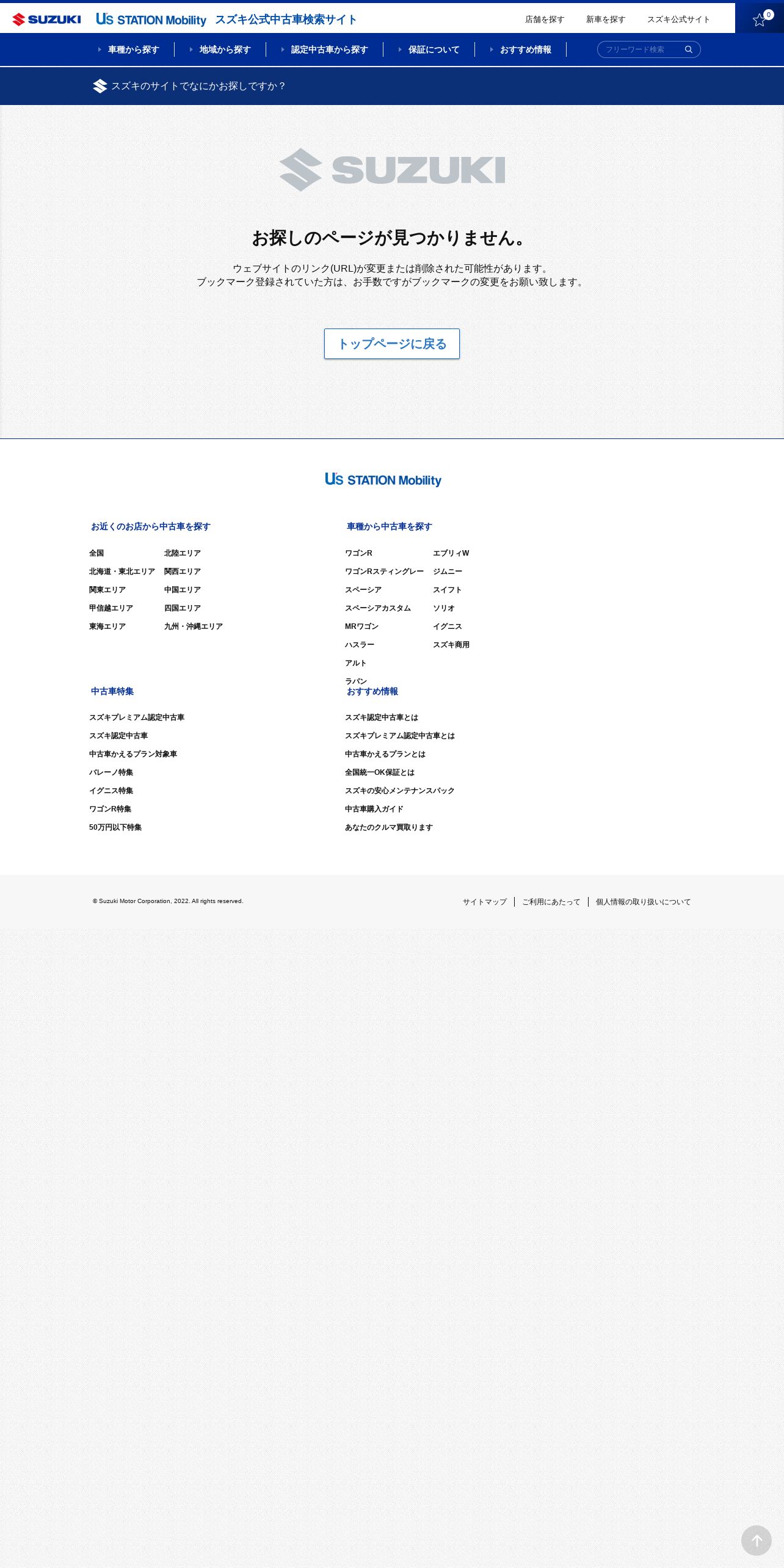
Task: Open the アルト model link
Action: click(356, 663)
